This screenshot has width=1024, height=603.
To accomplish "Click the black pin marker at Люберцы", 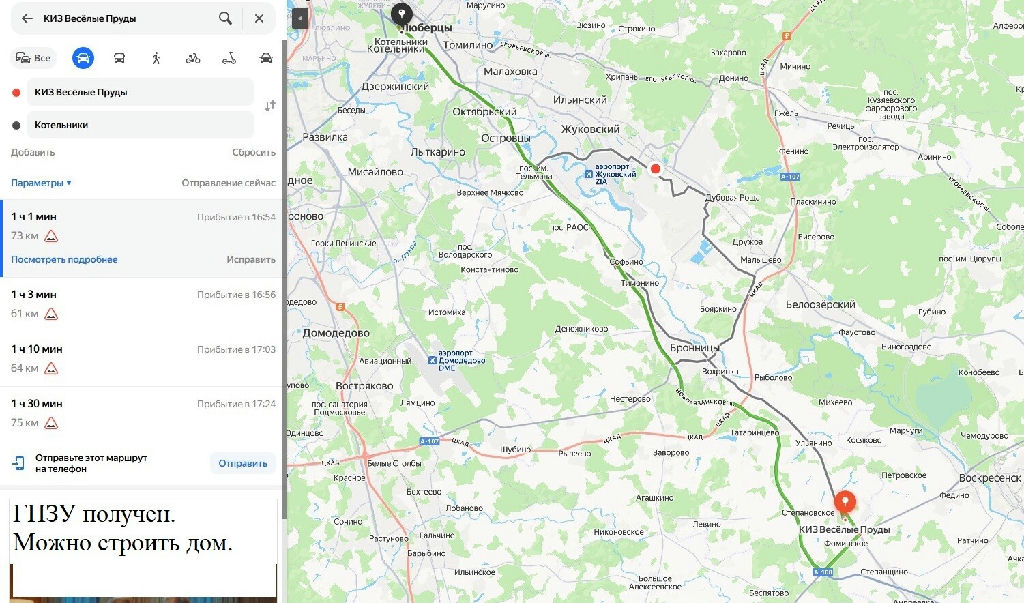I will 402,13.
